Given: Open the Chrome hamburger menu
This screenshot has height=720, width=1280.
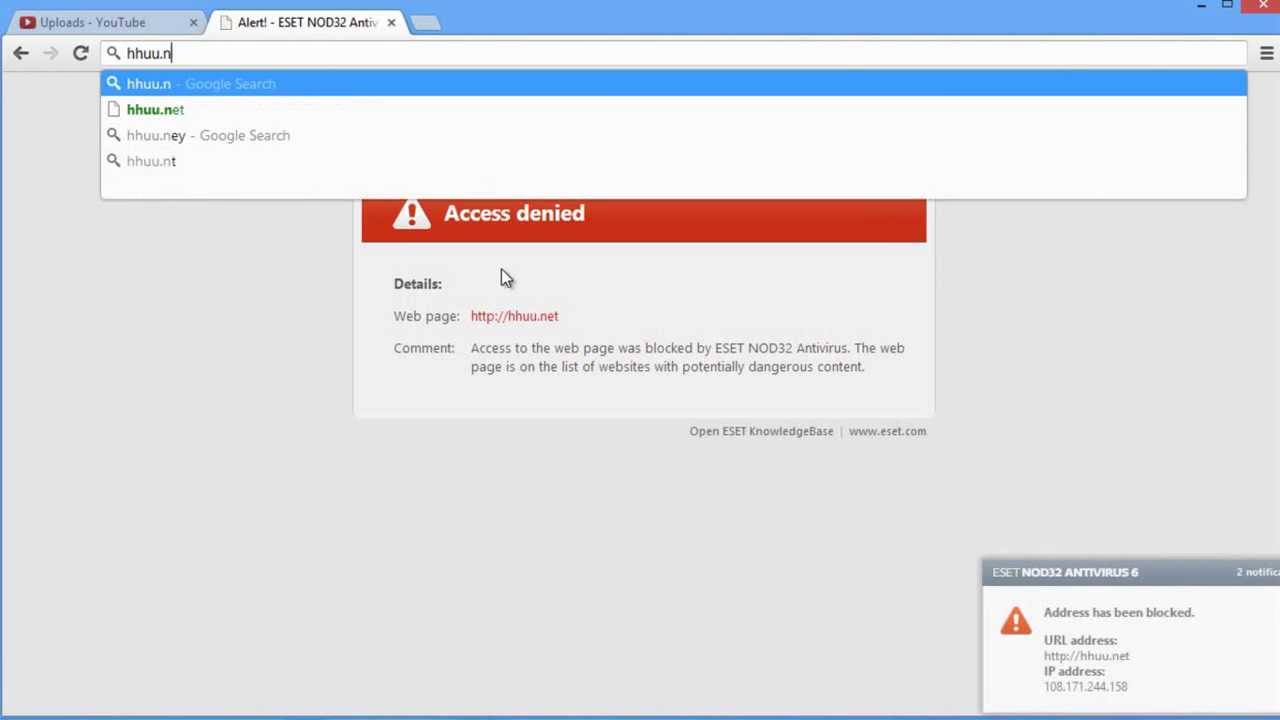Looking at the screenshot, I should tap(1267, 53).
